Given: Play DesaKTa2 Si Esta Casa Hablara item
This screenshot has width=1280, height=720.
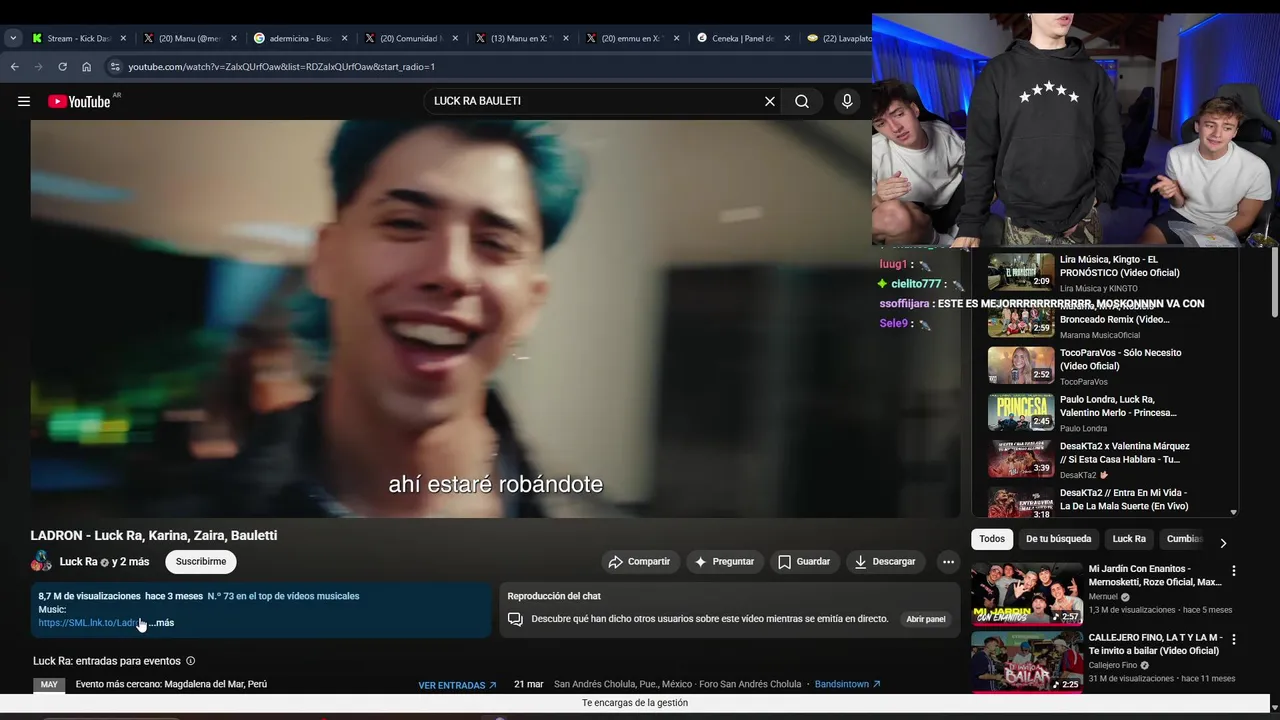Looking at the screenshot, I should [1105, 460].
